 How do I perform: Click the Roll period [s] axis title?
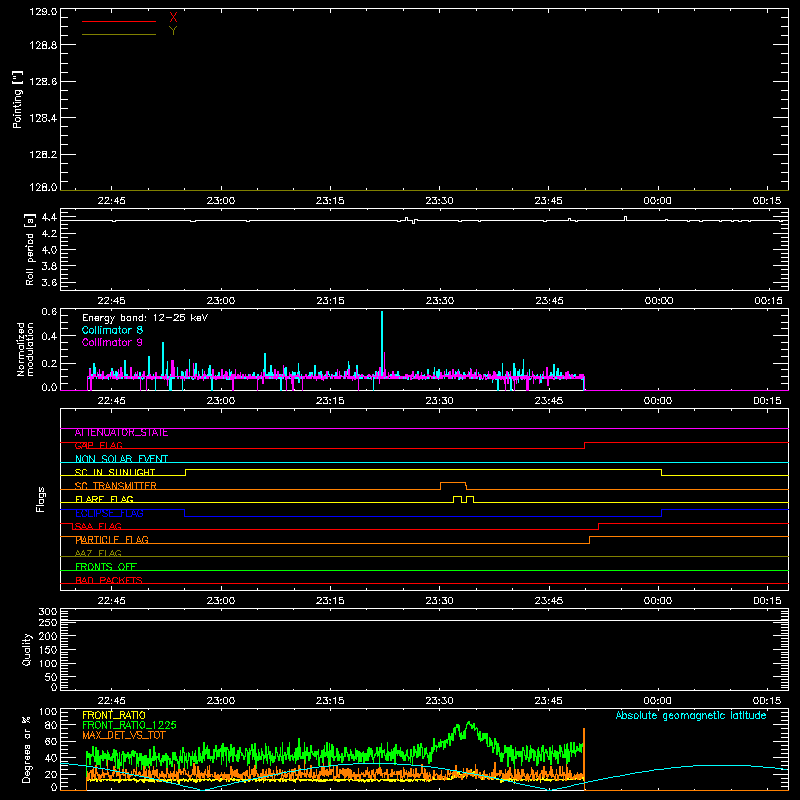(29, 249)
